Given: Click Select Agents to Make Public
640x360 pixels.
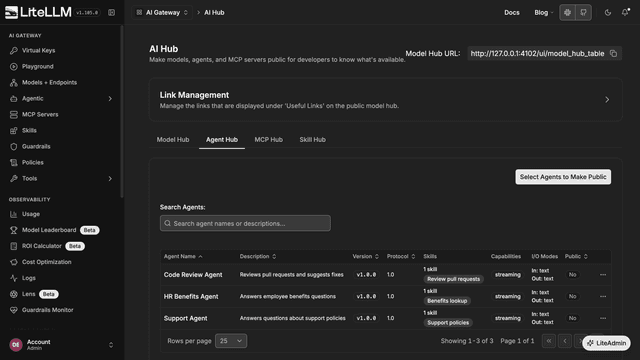Looking at the screenshot, I should pos(563,177).
